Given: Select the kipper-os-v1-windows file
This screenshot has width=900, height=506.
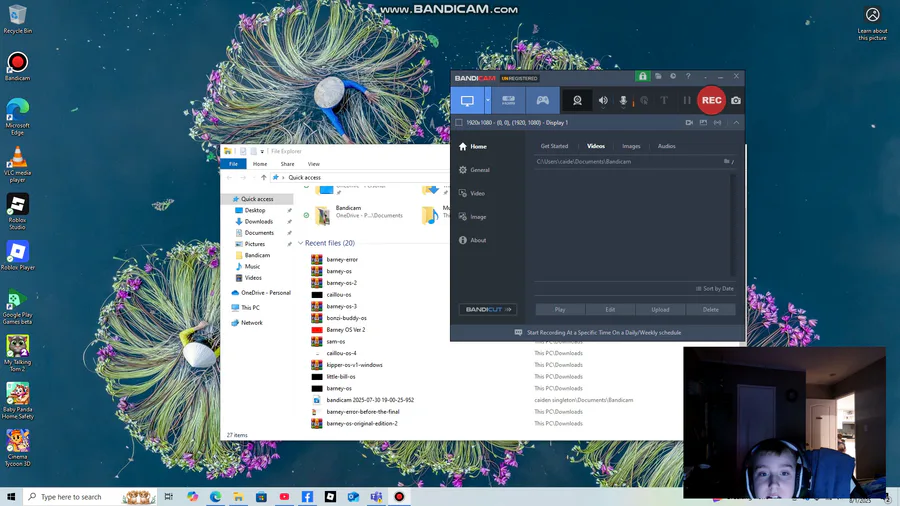Looking at the screenshot, I should [354, 365].
